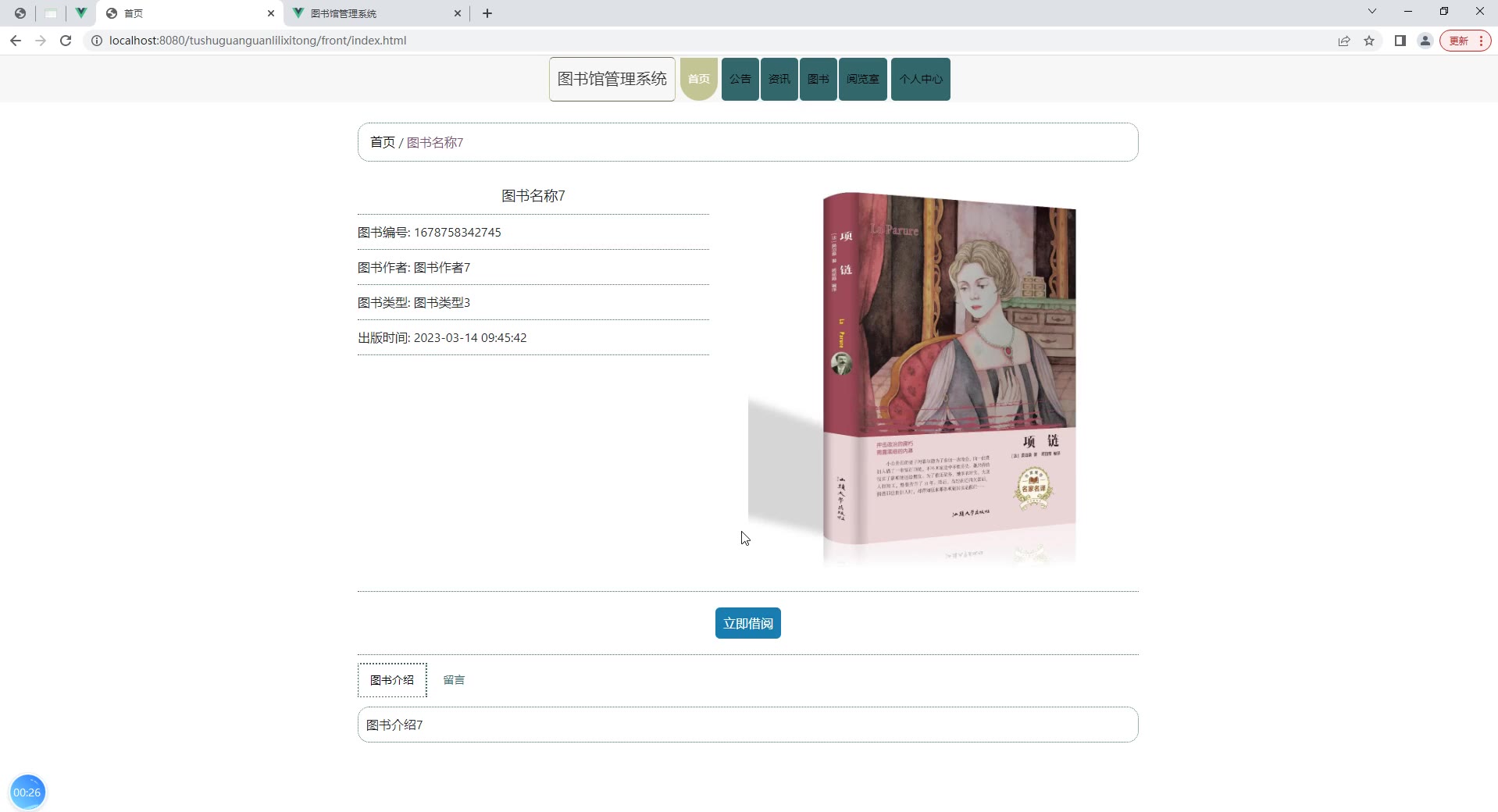Close the 首页 browser tab
This screenshot has width=1498, height=812.
coord(271,13)
